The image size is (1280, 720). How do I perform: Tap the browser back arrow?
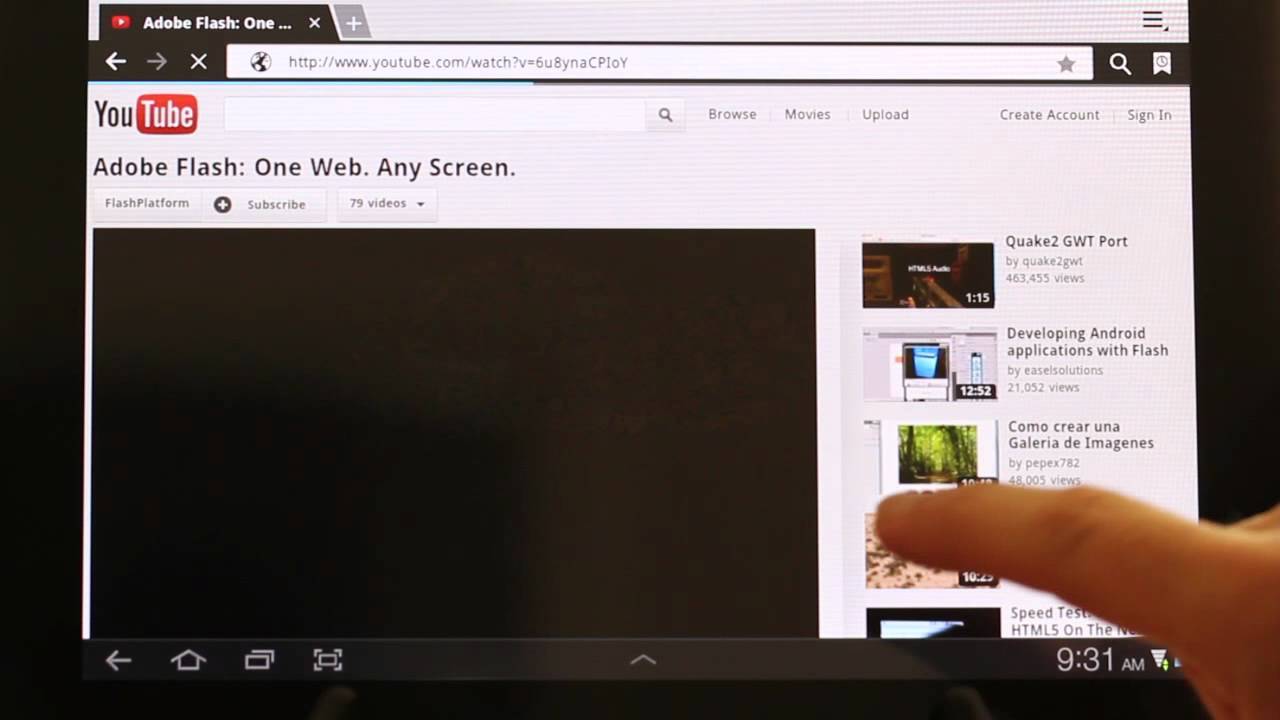pyautogui.click(x=116, y=62)
